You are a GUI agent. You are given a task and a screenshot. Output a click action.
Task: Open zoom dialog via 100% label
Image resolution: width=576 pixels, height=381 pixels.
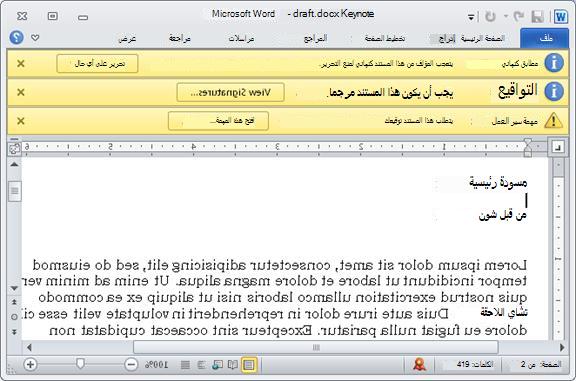coord(156,365)
